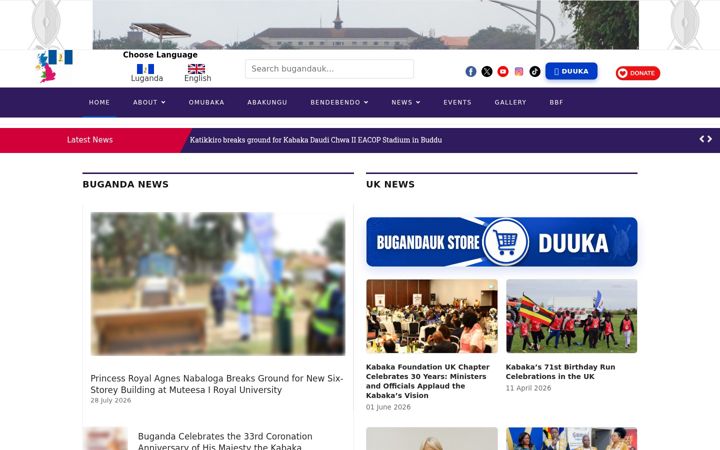Open the Birthday Run flag photo
This screenshot has width=720, height=450.
[571, 316]
